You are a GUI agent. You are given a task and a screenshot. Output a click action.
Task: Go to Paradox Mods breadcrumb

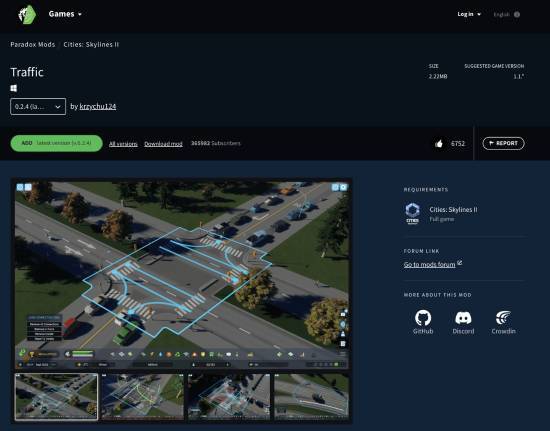(x=33, y=45)
